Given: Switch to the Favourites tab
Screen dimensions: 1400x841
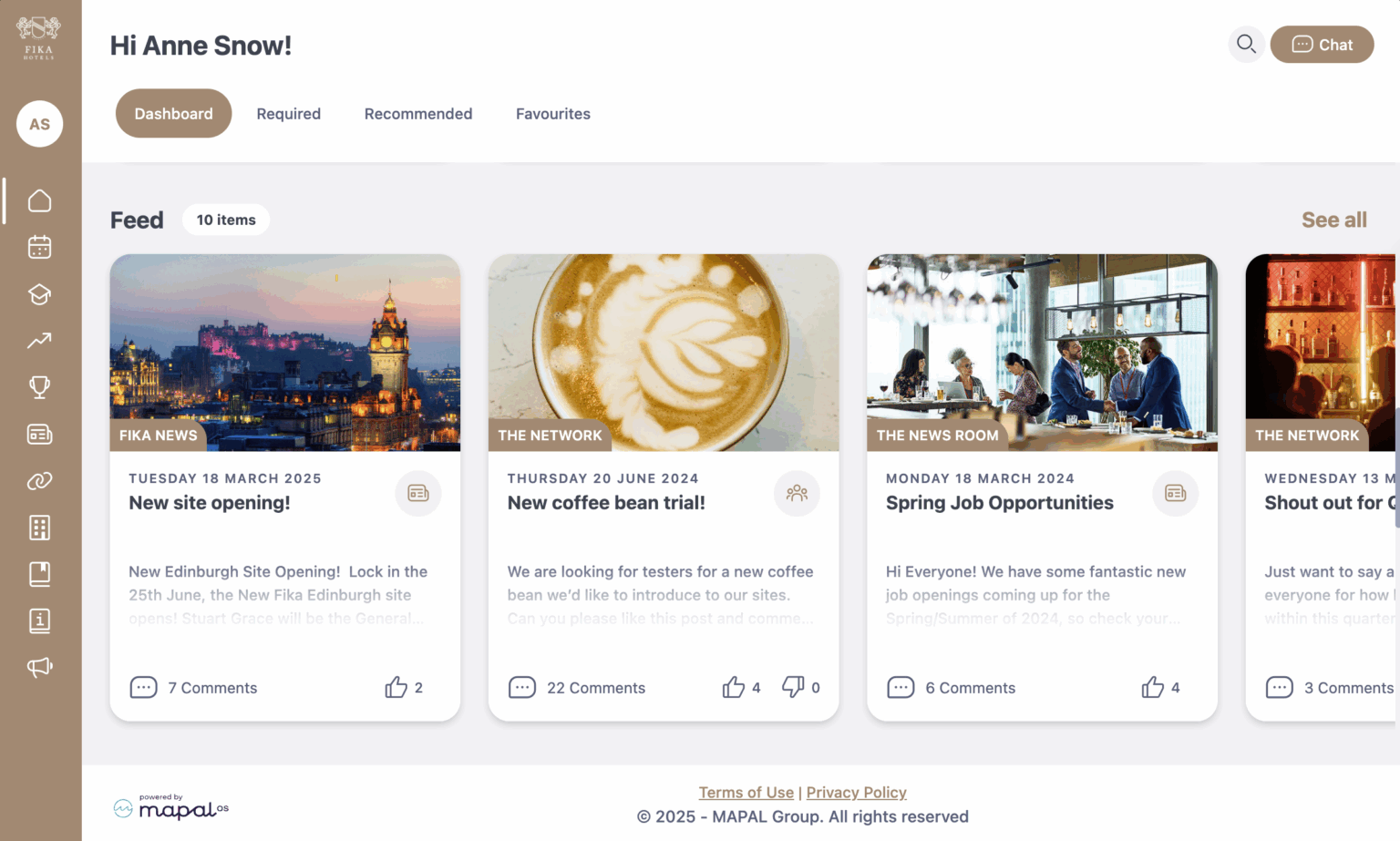Looking at the screenshot, I should pyautogui.click(x=552, y=113).
